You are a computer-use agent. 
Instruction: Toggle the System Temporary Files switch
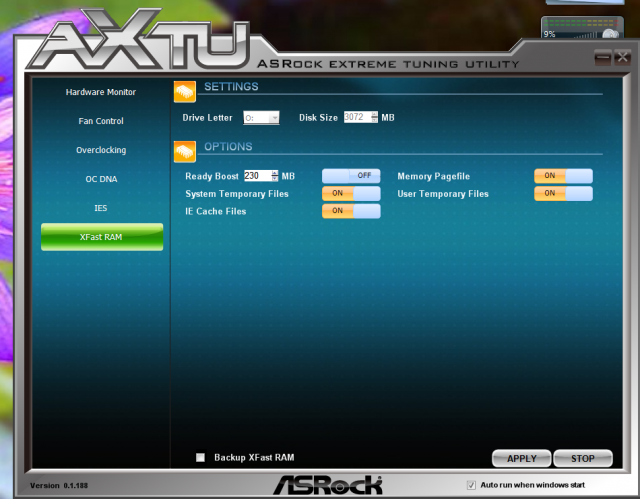[351, 193]
